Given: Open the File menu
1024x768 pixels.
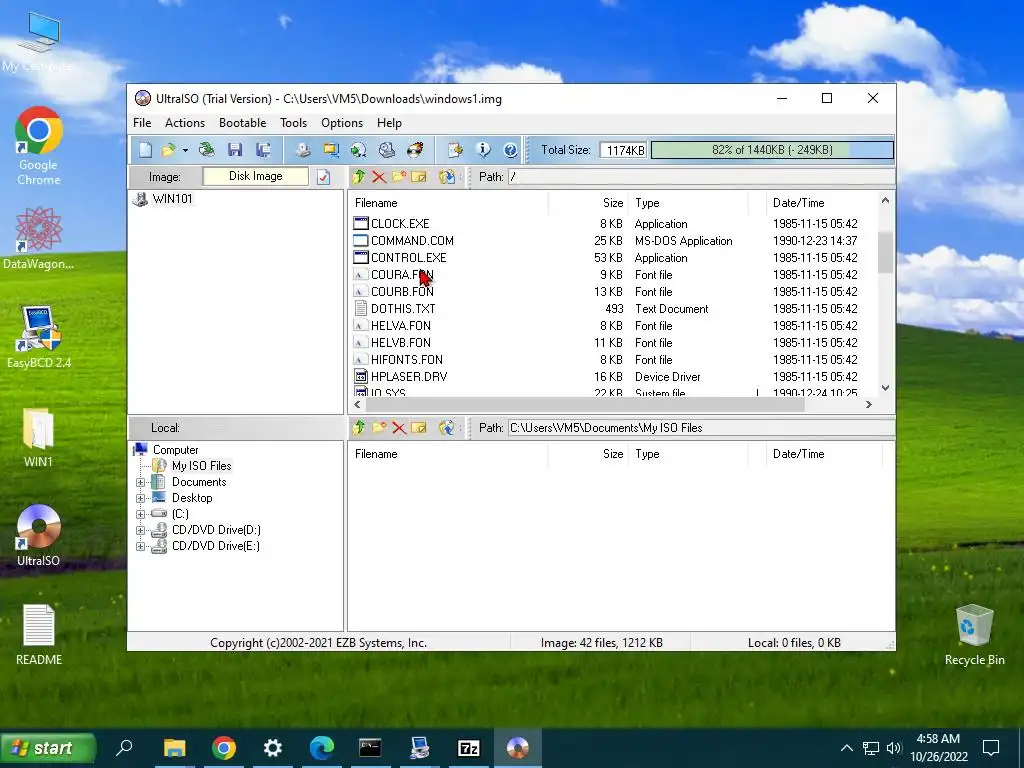Looking at the screenshot, I should 142,123.
